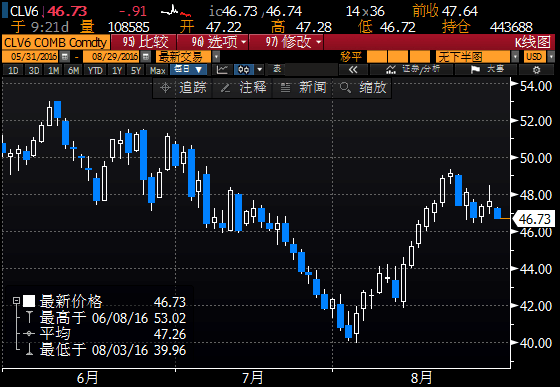560x387 pixels.
Task: Click the first 移平 moving average box
Action: tap(377, 57)
